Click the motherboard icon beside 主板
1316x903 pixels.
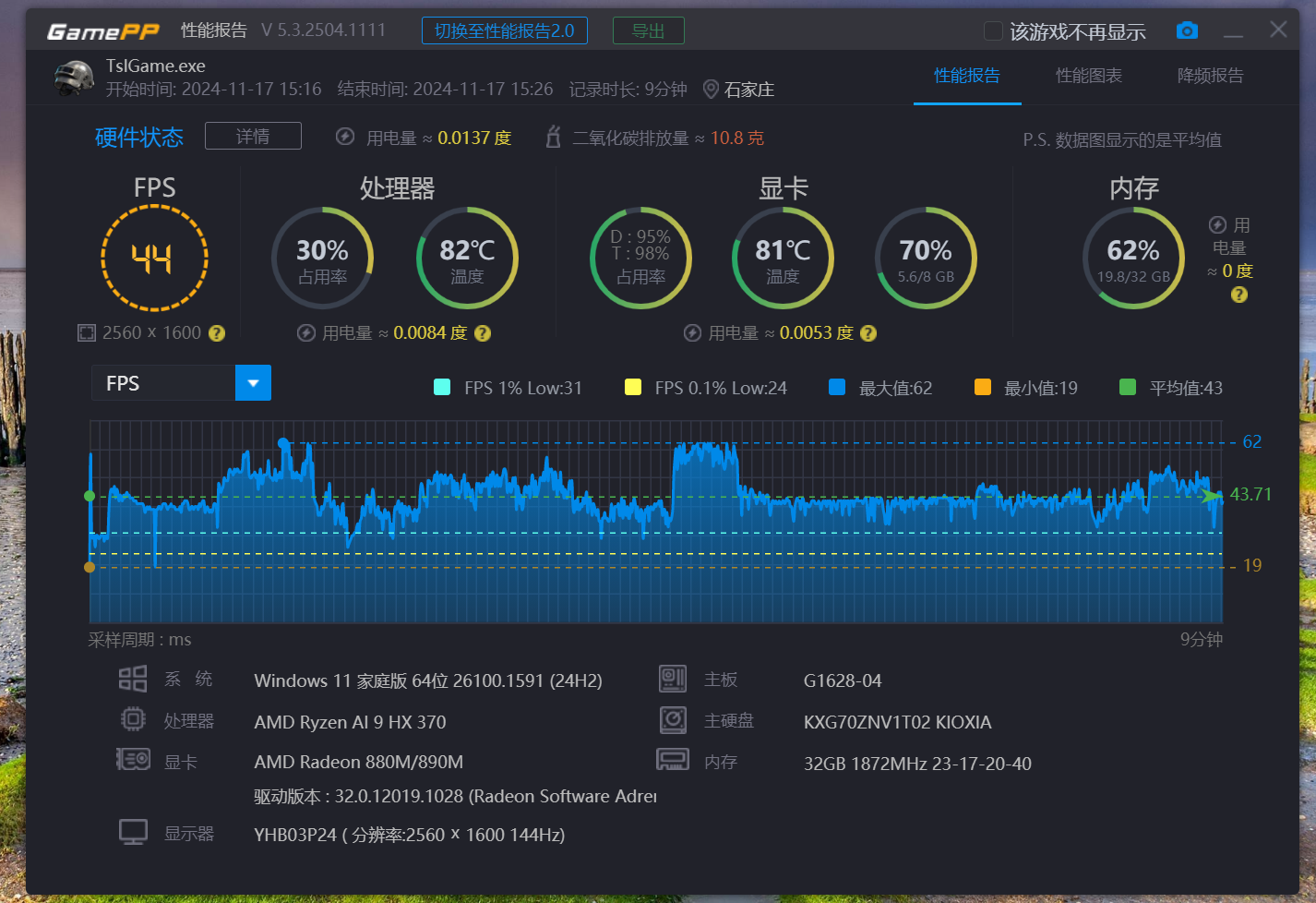tap(673, 679)
